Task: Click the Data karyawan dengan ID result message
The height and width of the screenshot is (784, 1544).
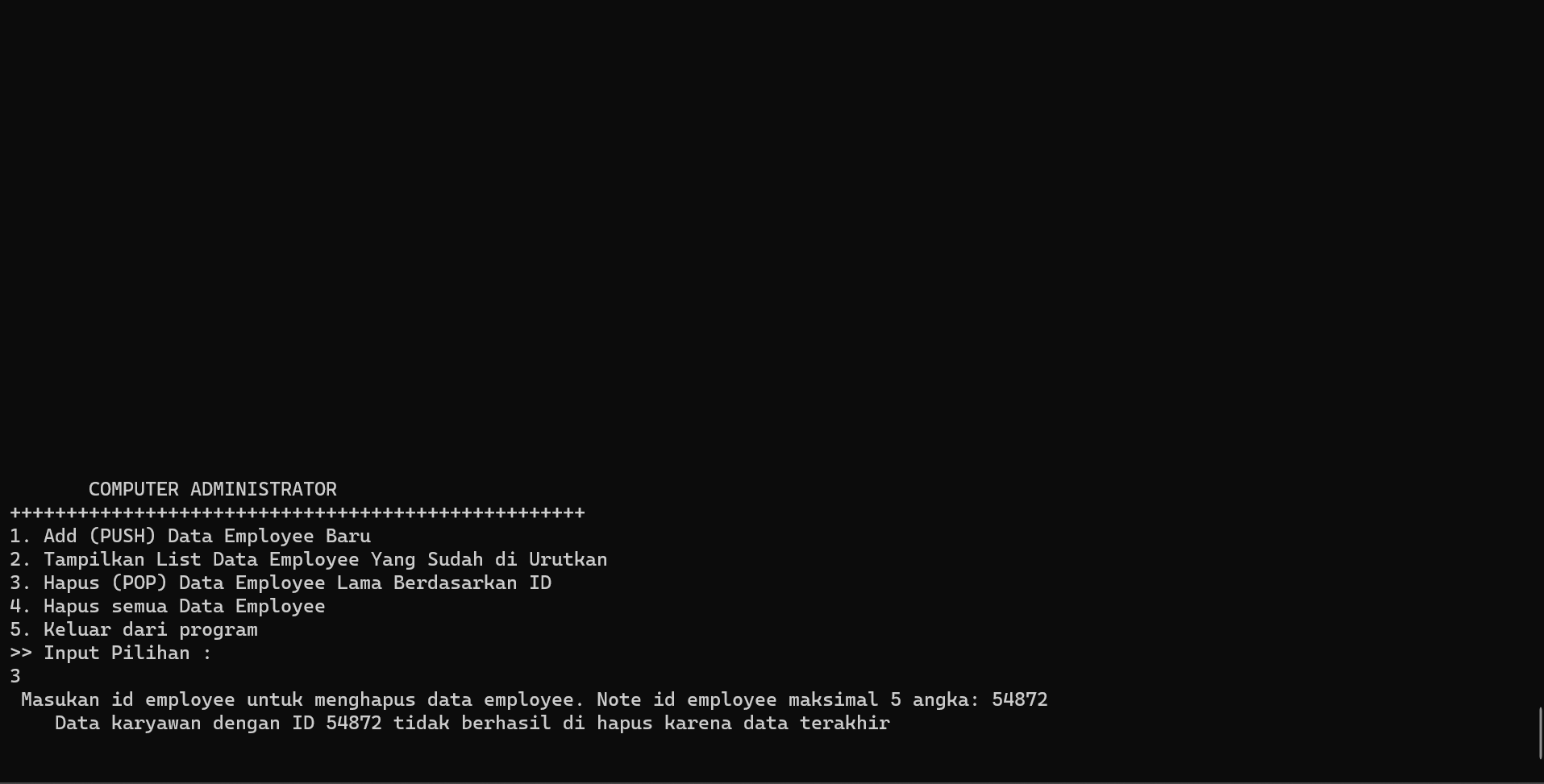Action: coord(472,723)
